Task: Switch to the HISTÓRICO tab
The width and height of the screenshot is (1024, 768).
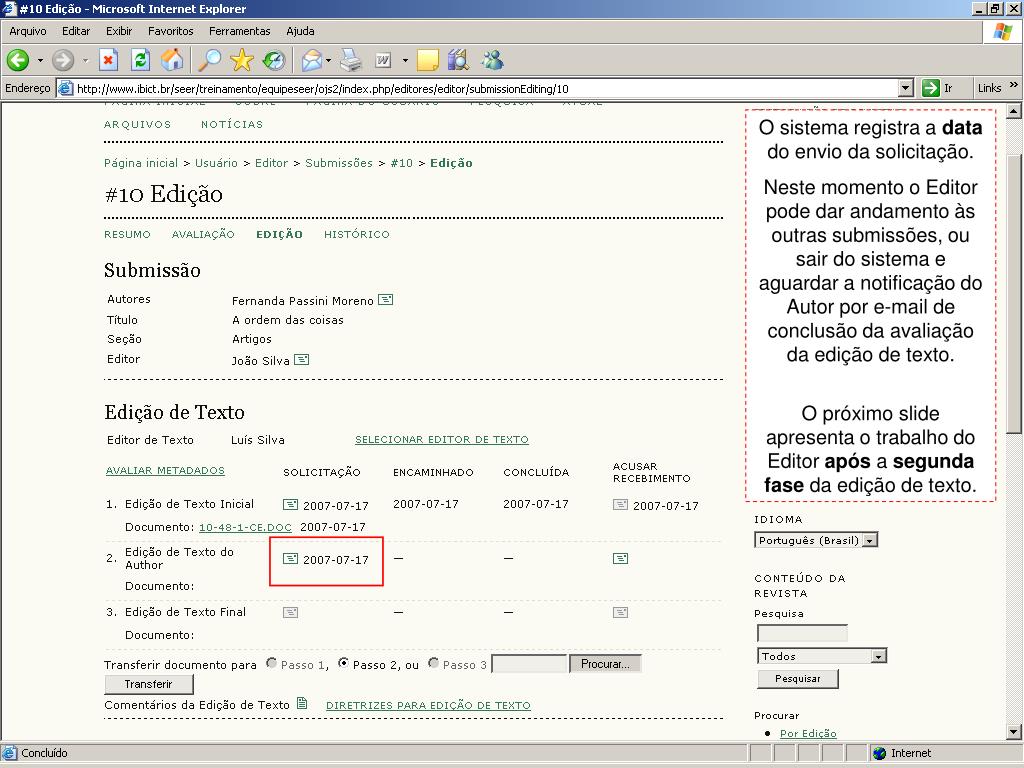Action: point(357,234)
